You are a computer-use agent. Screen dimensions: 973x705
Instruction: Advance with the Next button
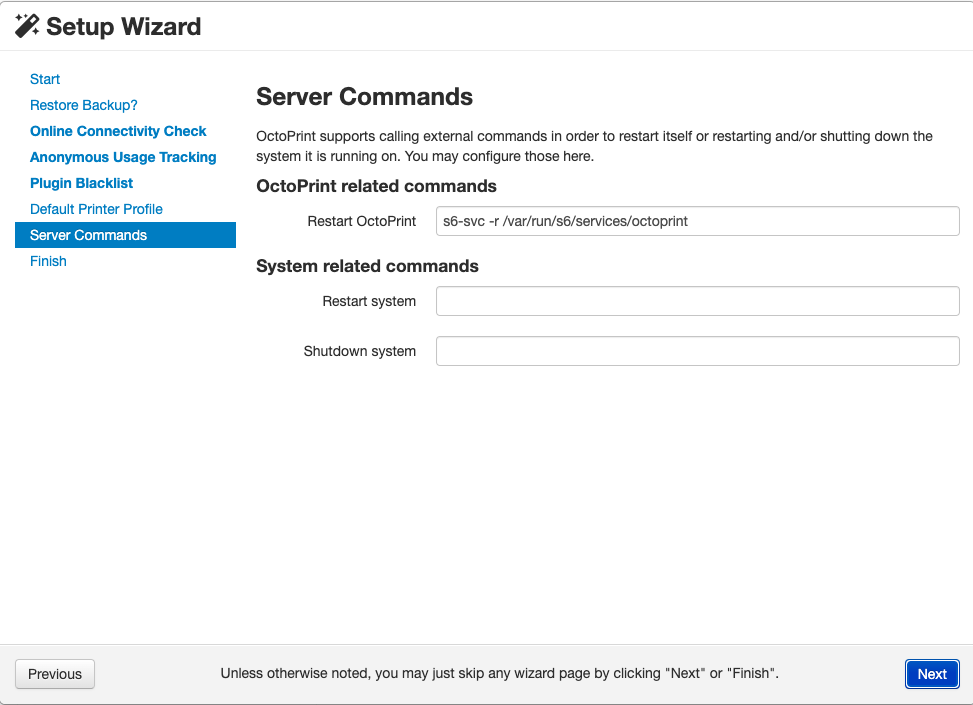(932, 674)
